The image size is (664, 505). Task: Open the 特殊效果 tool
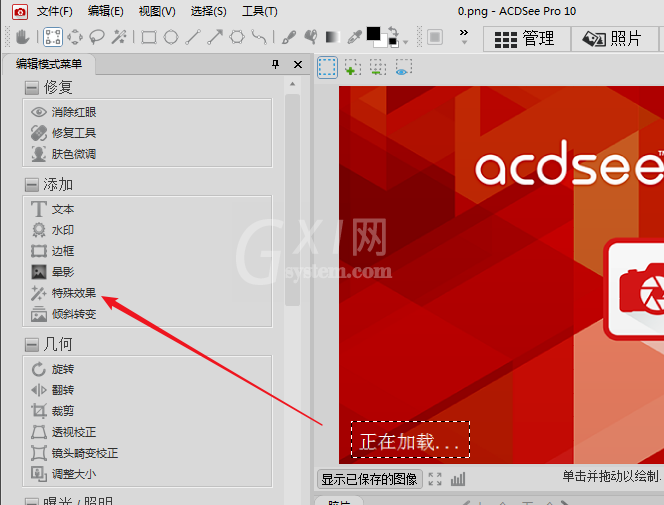point(63,293)
